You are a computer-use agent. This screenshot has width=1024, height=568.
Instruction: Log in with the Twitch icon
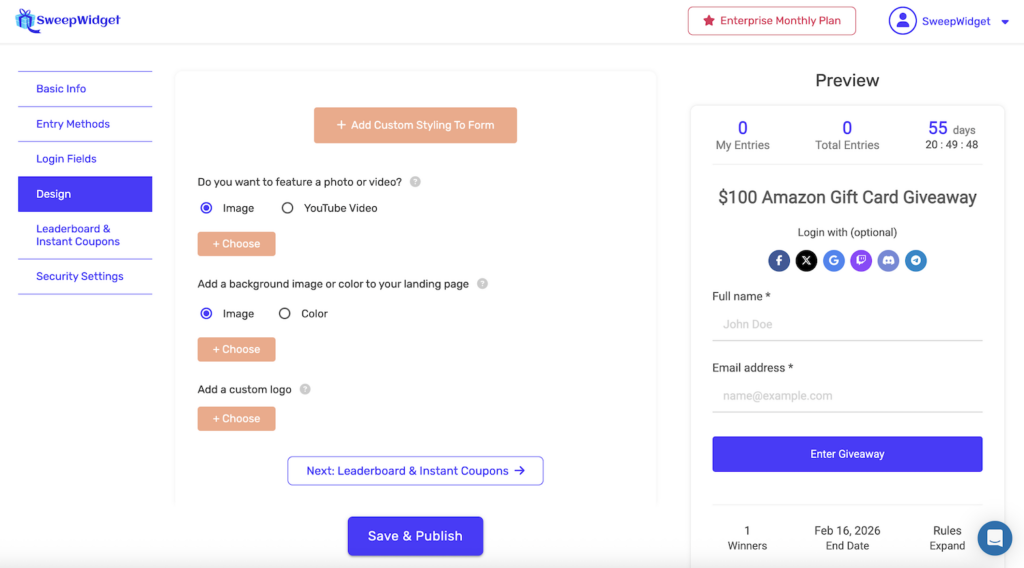click(861, 261)
